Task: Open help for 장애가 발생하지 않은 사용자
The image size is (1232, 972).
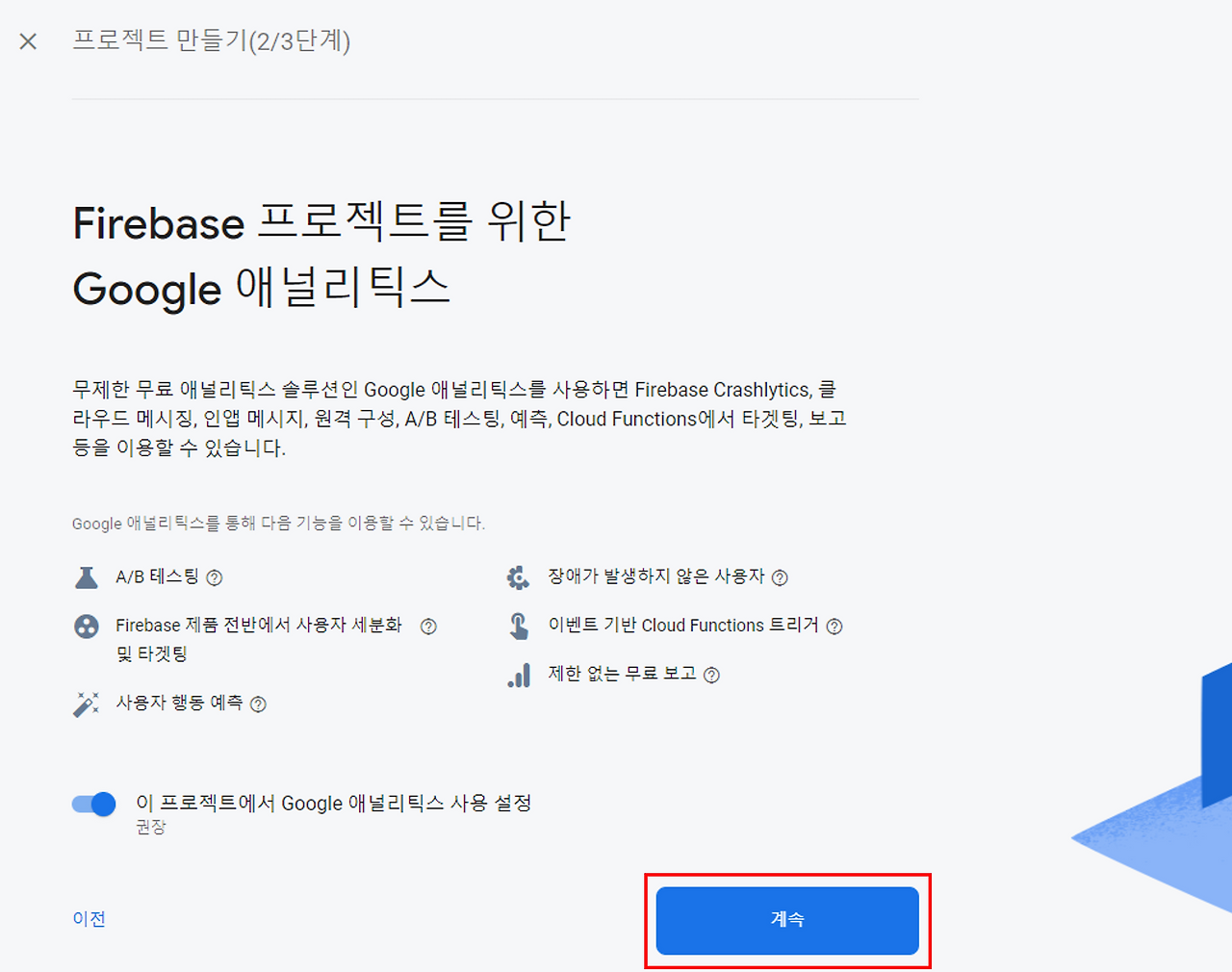Action: pos(780,577)
